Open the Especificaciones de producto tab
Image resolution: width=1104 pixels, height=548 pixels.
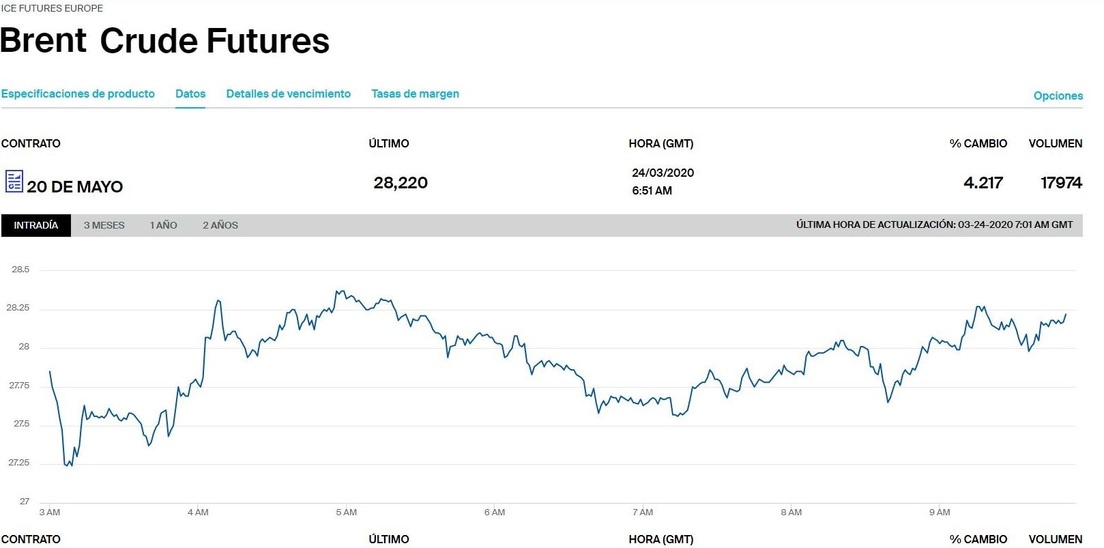click(78, 94)
